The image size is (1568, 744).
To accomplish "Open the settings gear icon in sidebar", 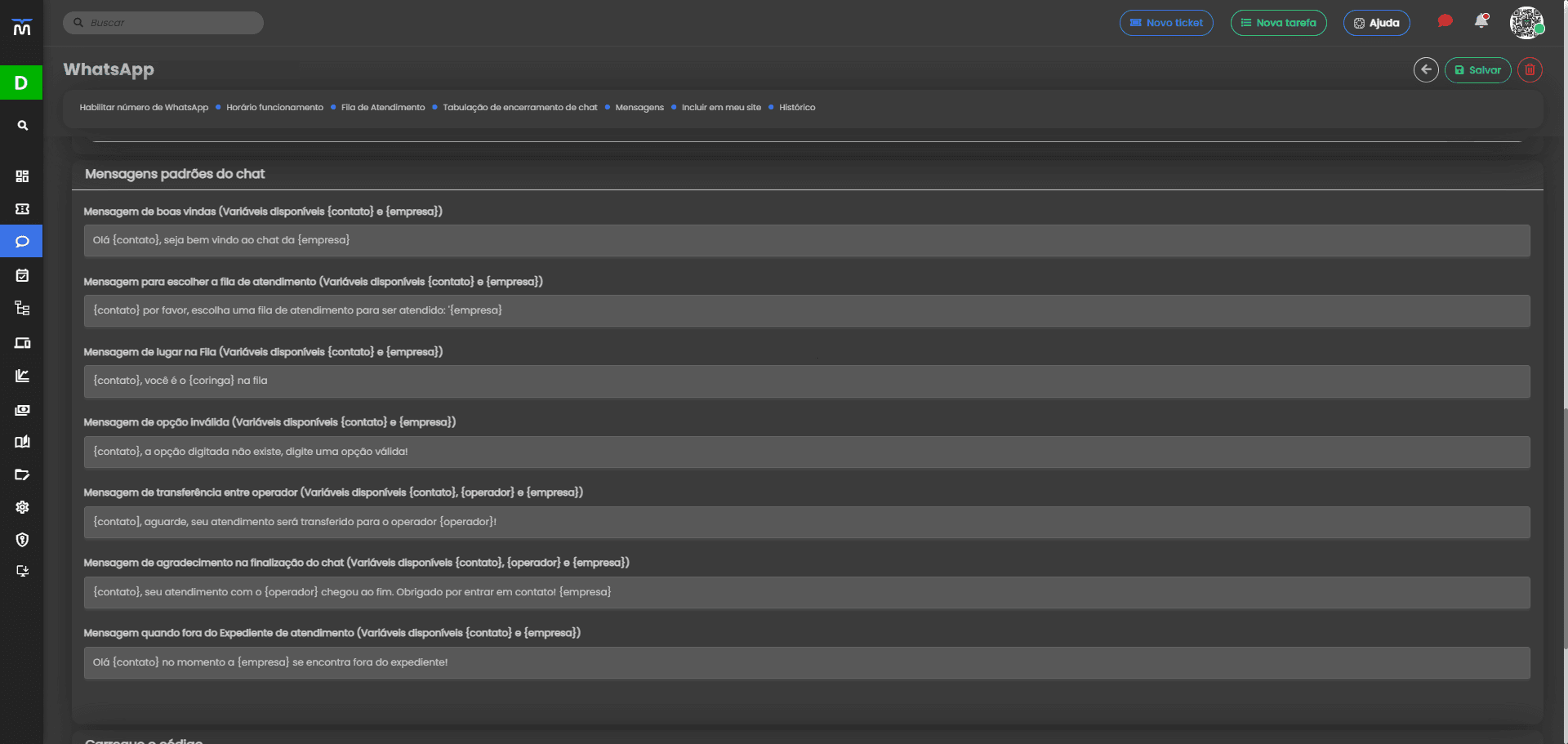I will click(22, 507).
